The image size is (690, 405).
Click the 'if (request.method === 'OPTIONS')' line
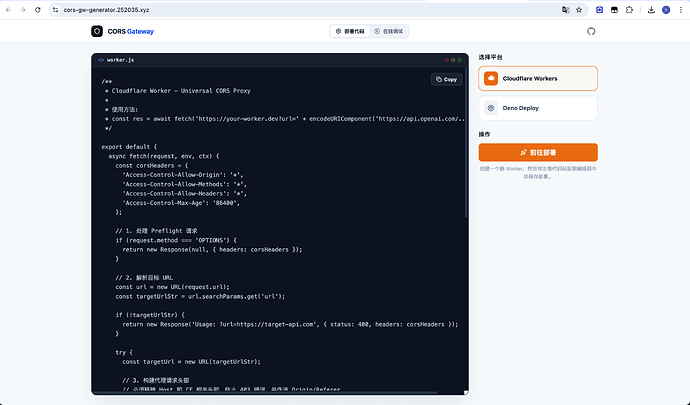tap(176, 240)
